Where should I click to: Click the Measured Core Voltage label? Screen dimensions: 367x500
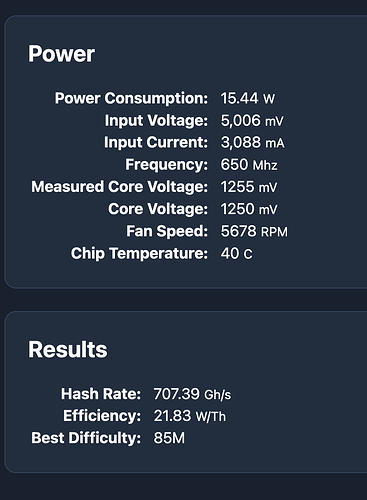point(120,187)
